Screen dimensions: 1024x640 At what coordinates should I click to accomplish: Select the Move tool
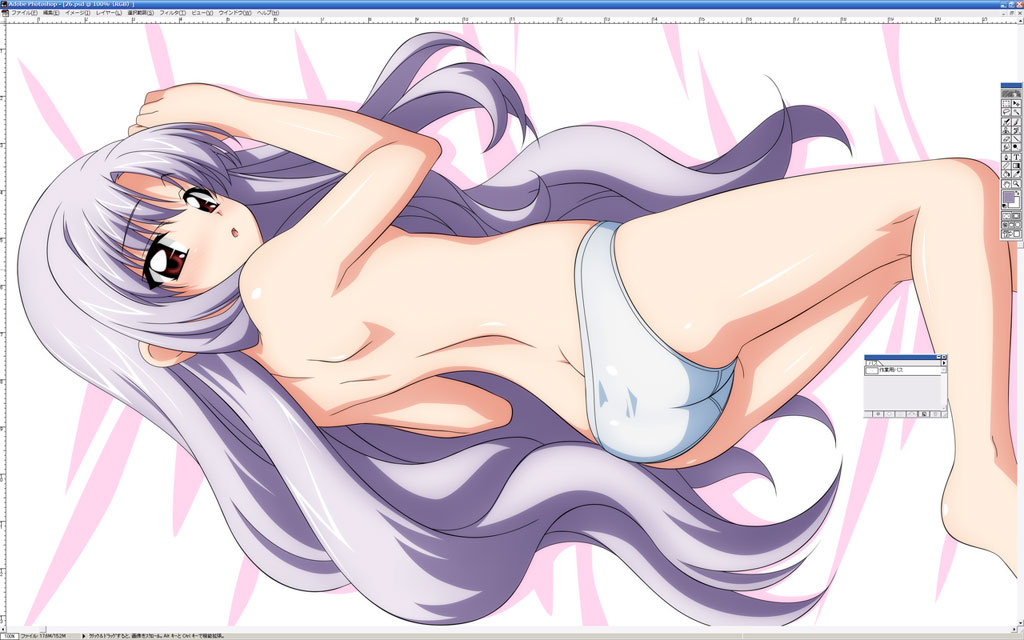coord(1017,103)
